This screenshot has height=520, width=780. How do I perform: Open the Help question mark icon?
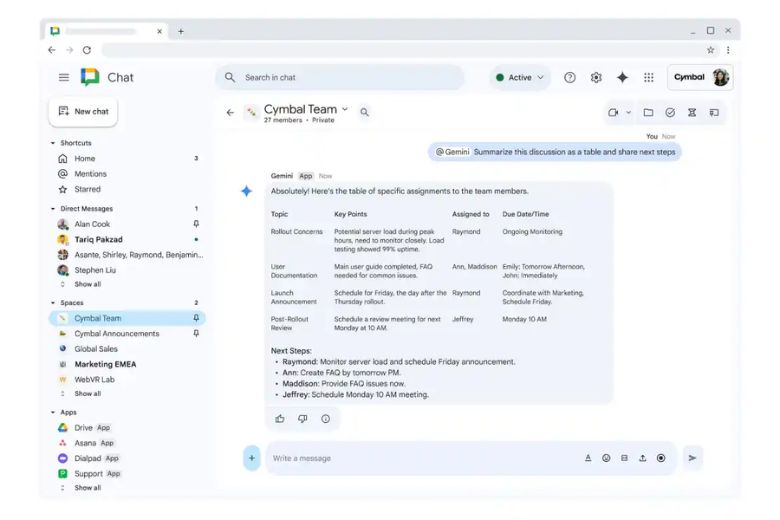tap(570, 77)
